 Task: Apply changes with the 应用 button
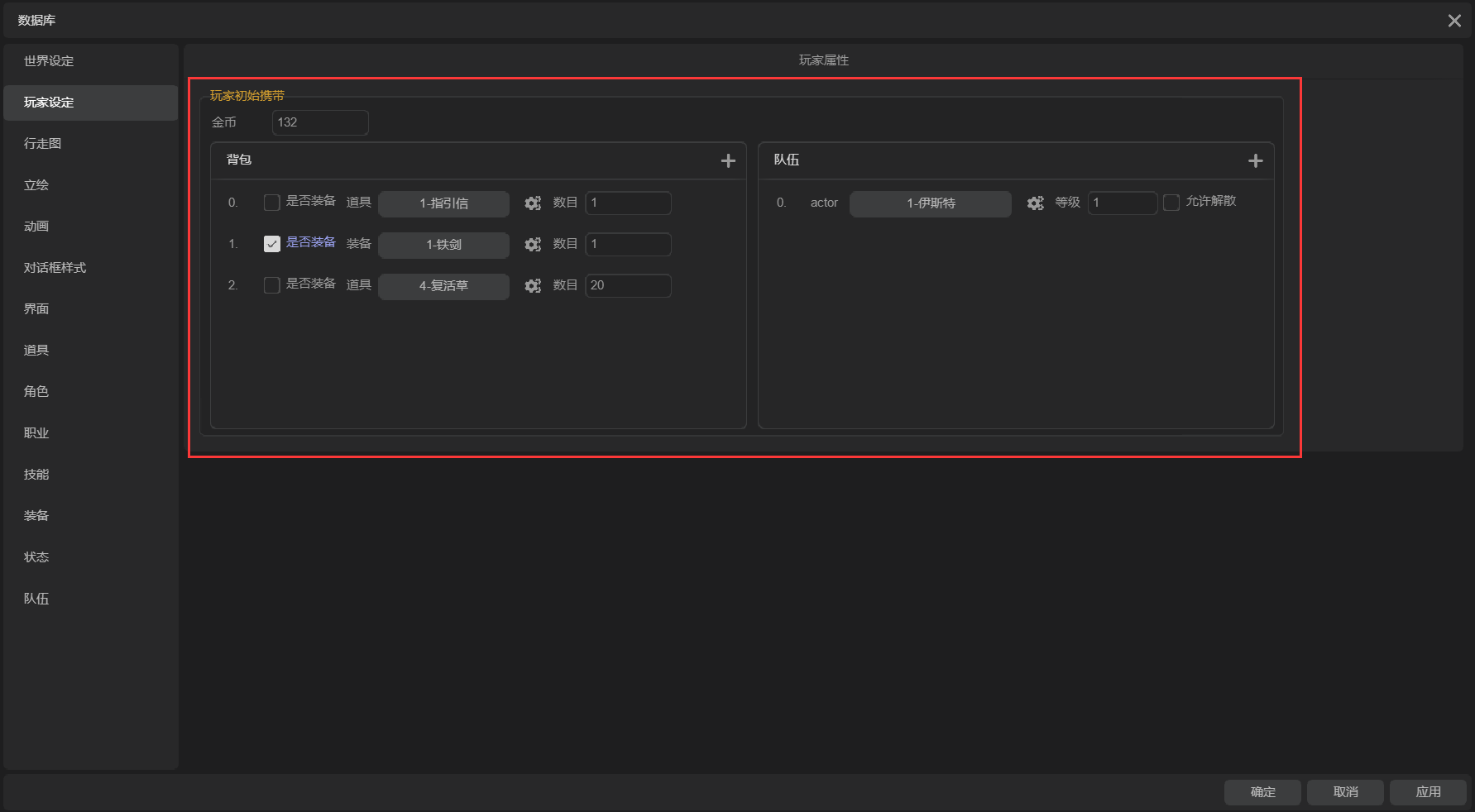pyautogui.click(x=1428, y=792)
